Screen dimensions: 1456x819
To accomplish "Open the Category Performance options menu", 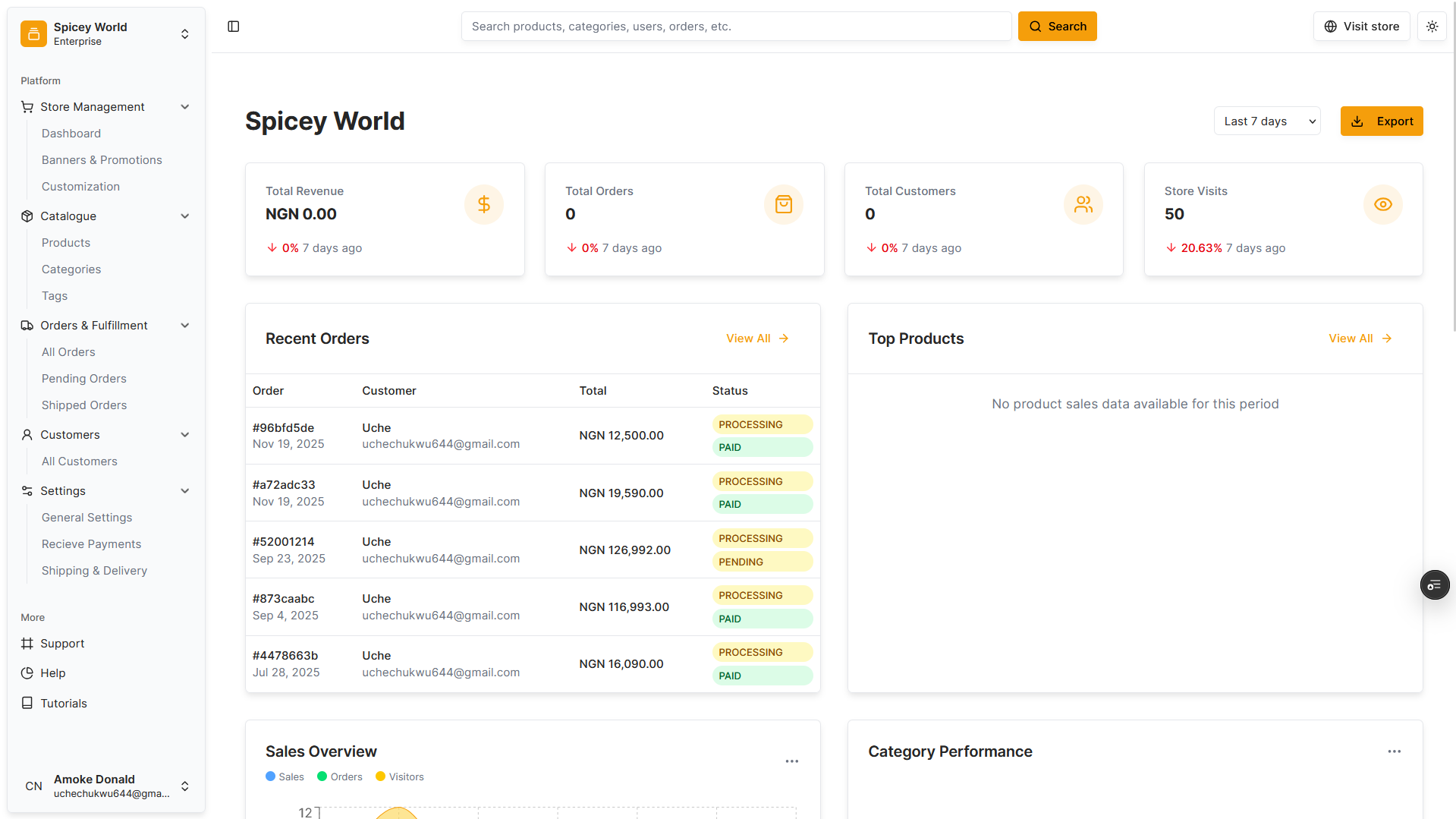I will click(x=1394, y=751).
